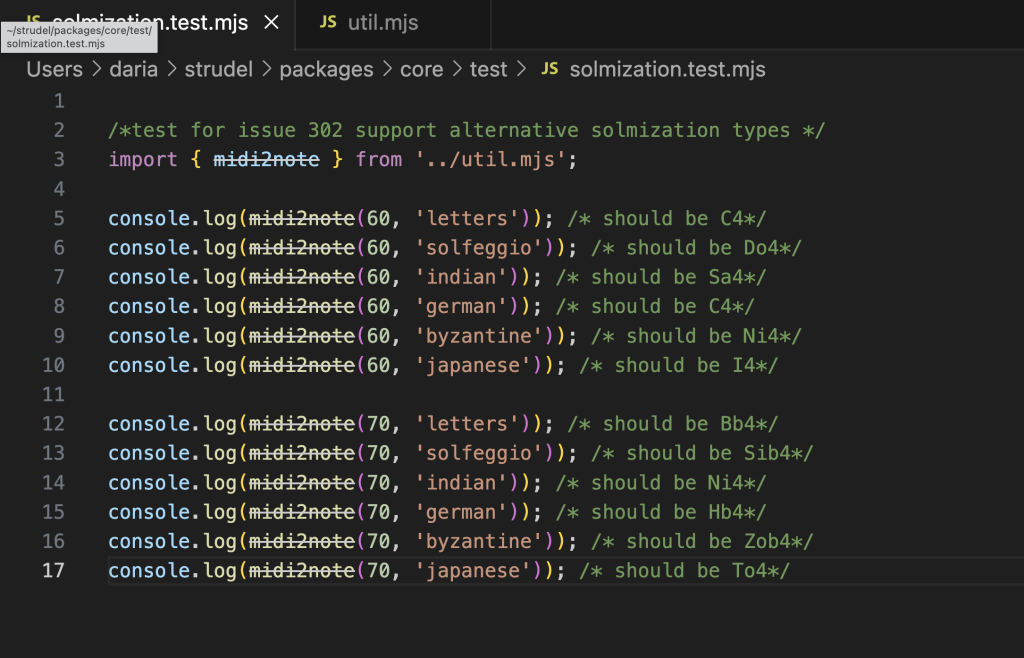
Task: Click midi2note in the import statement
Action: (x=266, y=159)
